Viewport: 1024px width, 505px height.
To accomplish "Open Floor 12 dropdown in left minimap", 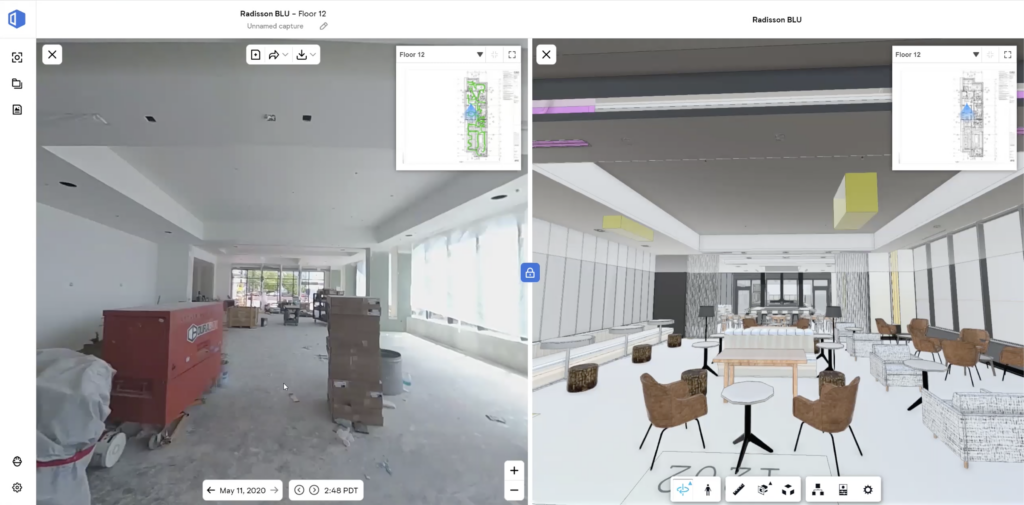I will coord(479,55).
